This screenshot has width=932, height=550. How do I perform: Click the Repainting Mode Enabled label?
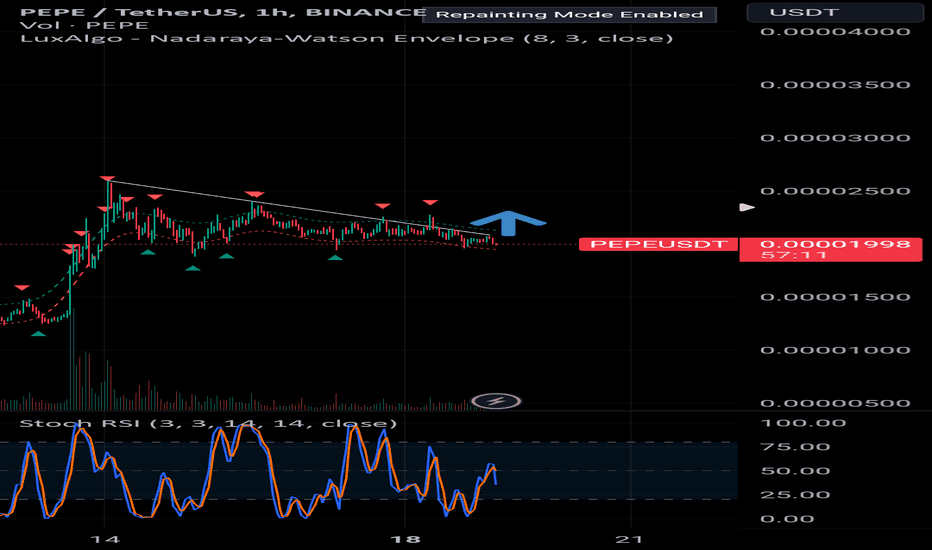(569, 14)
